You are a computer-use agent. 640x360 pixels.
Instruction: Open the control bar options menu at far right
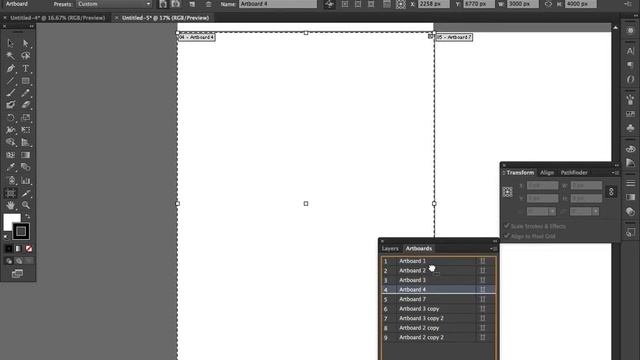point(628,4)
